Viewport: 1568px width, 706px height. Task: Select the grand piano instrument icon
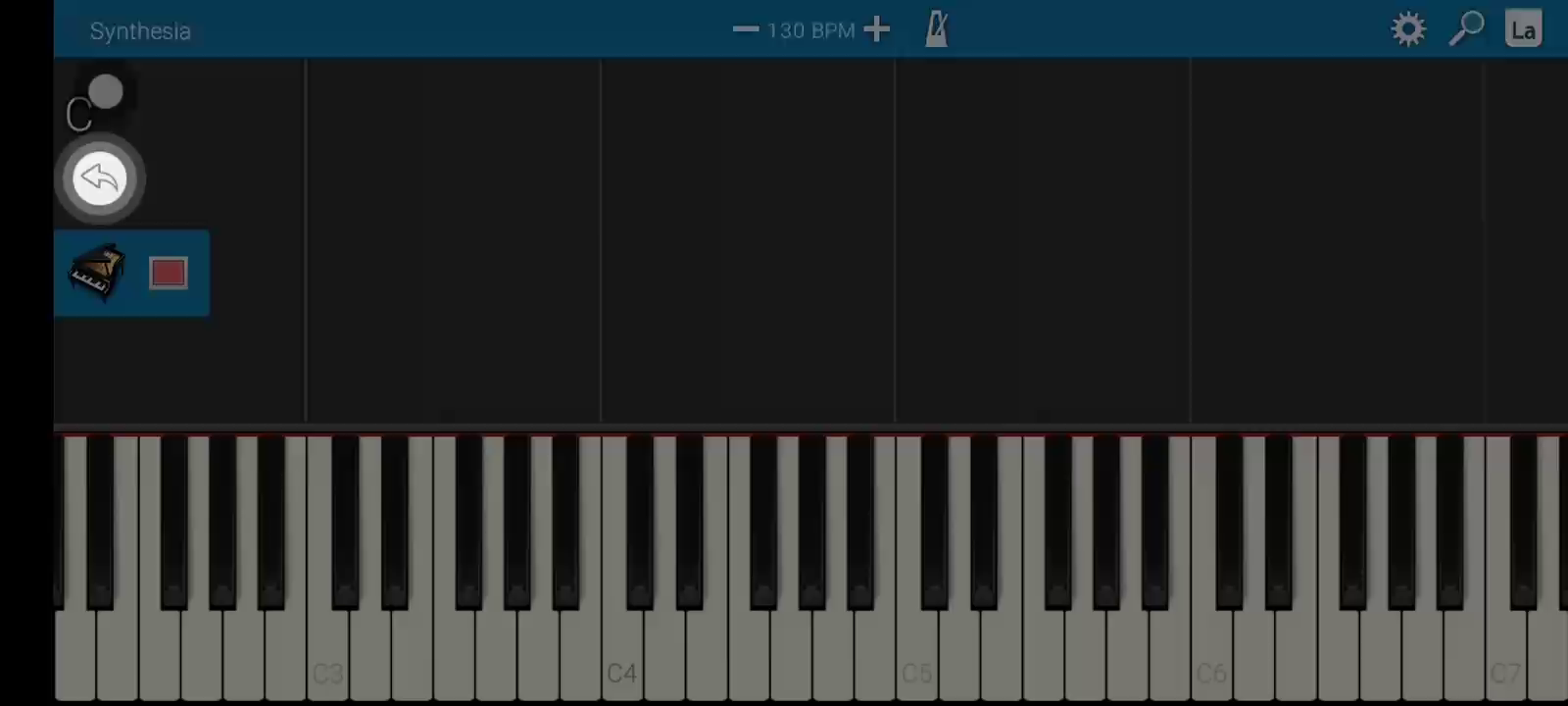[97, 272]
